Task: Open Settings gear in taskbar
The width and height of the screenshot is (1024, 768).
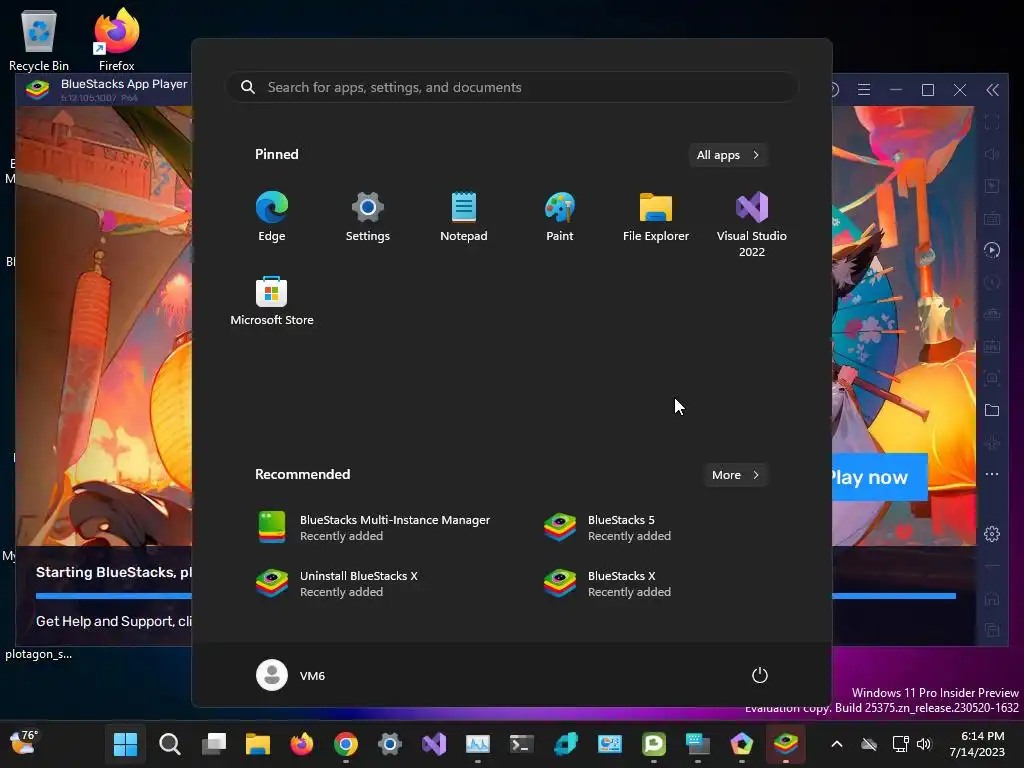Action: tap(390, 744)
